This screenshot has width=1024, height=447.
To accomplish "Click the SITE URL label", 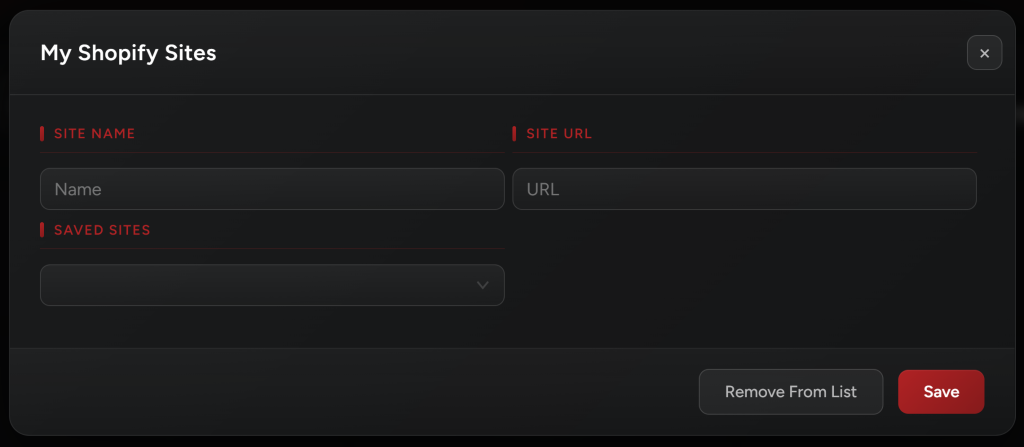I will pos(559,133).
